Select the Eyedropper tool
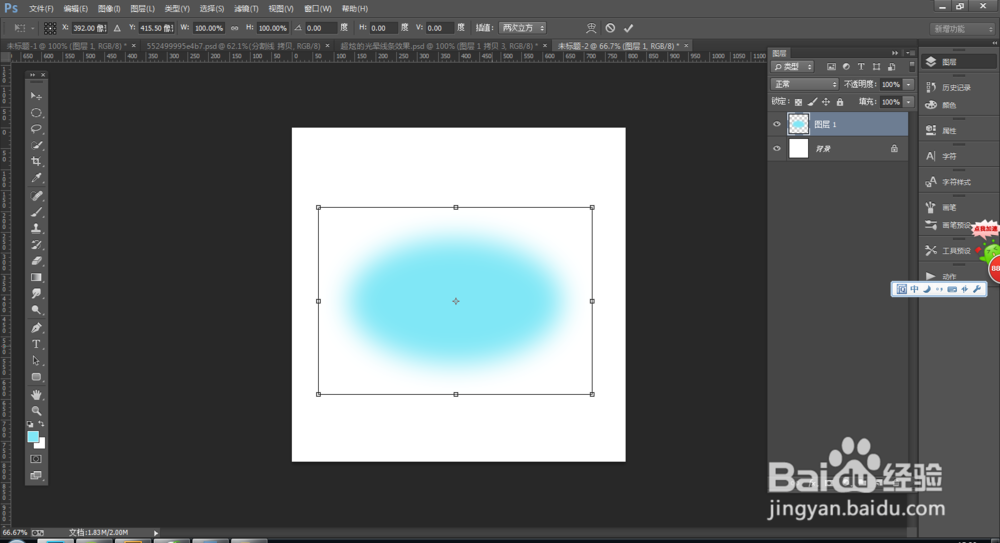 (x=36, y=178)
